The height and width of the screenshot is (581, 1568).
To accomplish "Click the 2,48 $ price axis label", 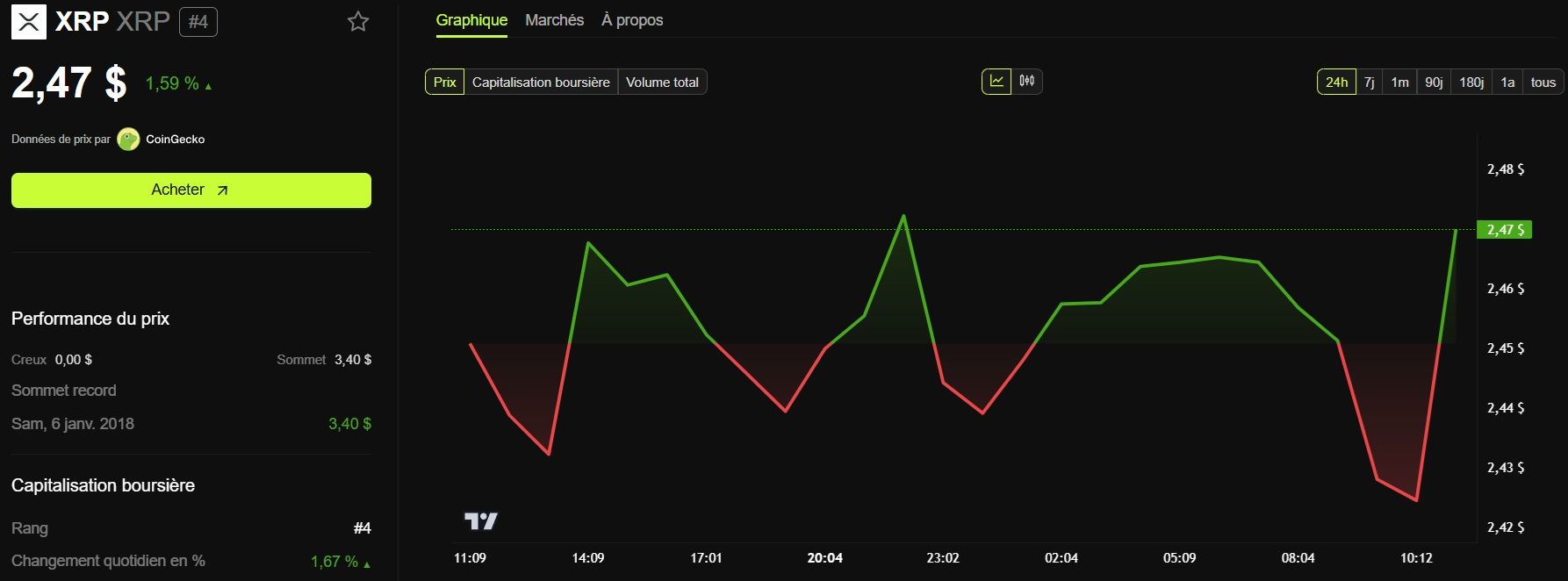I will (1505, 169).
